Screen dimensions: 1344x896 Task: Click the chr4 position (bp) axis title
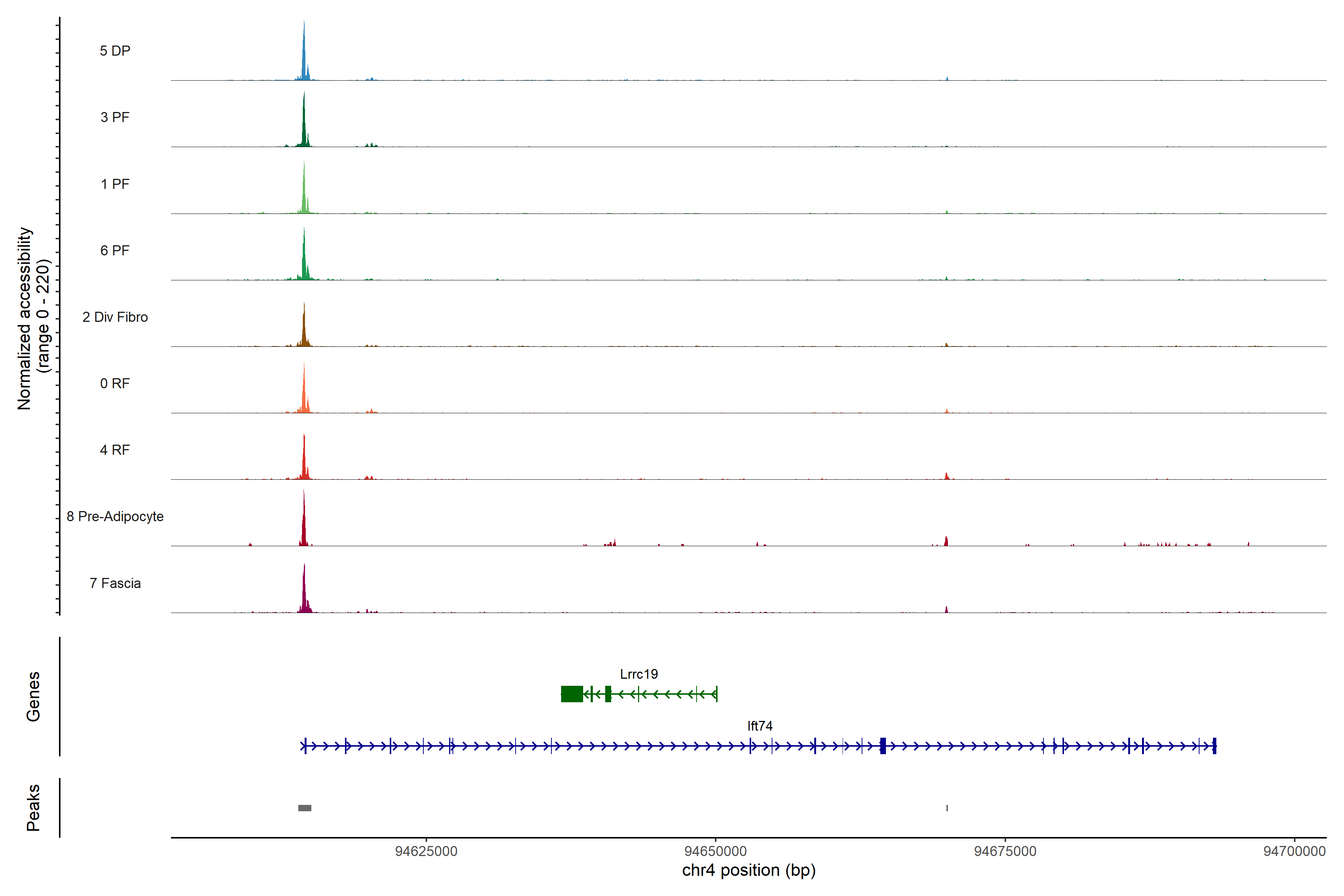(x=749, y=870)
